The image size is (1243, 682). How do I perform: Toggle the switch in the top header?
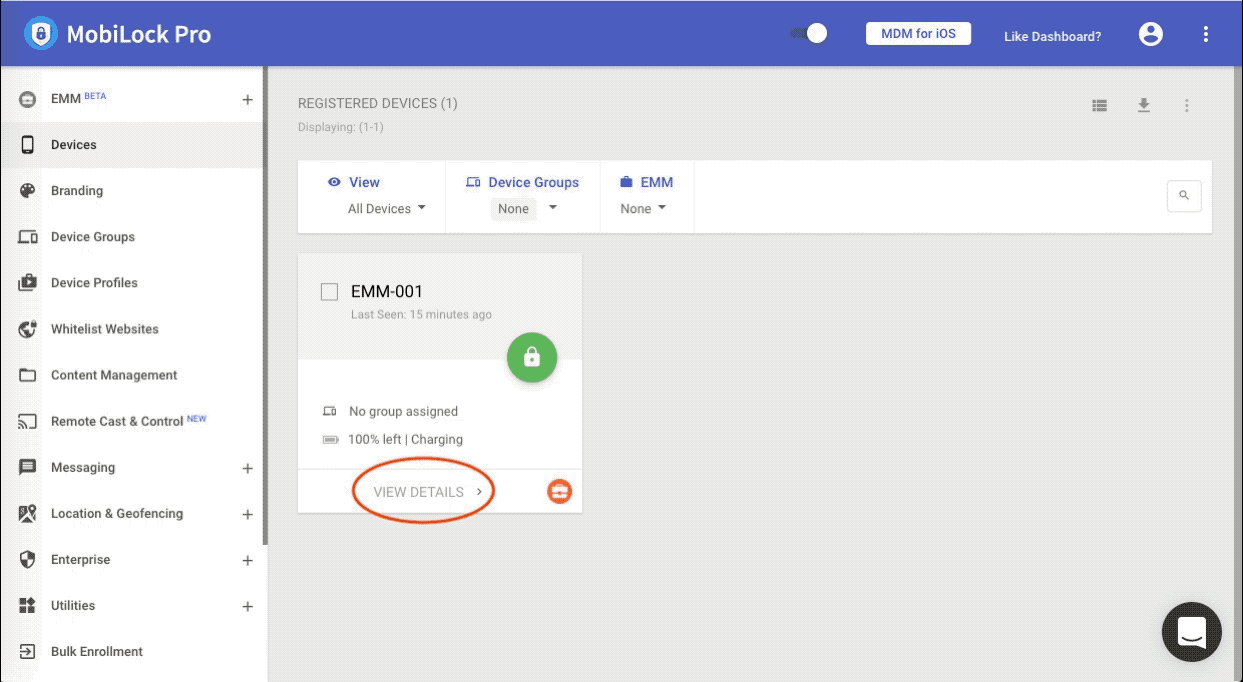809,34
